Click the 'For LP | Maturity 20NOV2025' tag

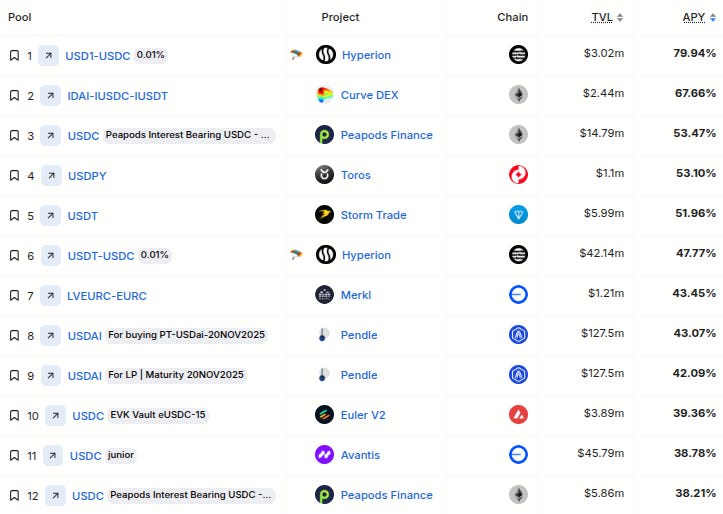pos(176,375)
